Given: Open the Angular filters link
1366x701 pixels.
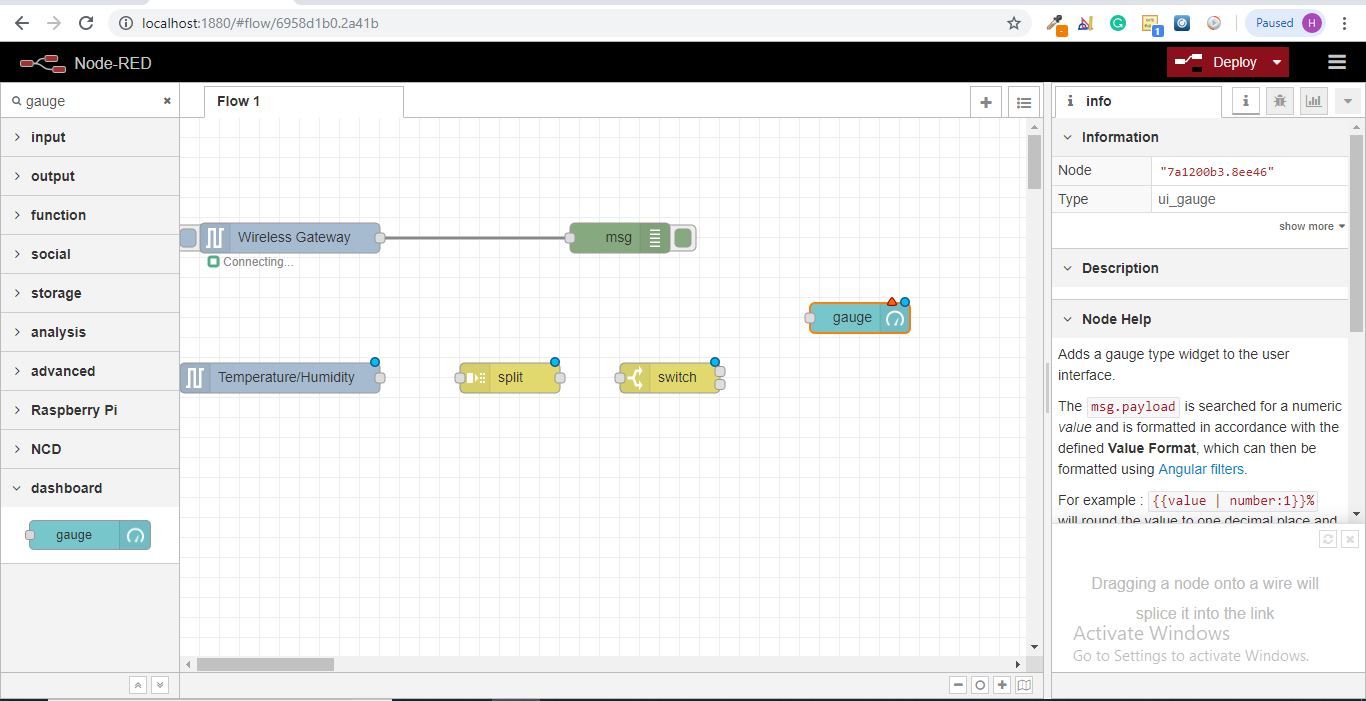Looking at the screenshot, I should tap(1202, 469).
